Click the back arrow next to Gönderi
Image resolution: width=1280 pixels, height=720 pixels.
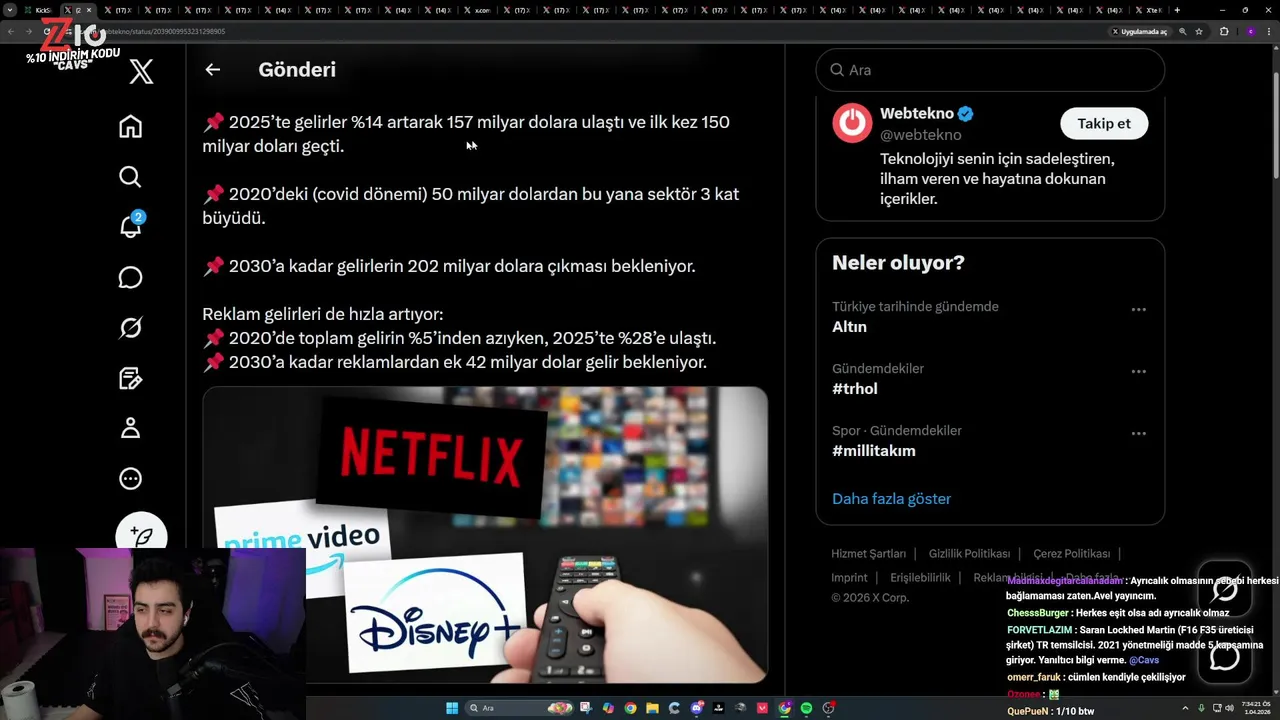click(x=212, y=70)
